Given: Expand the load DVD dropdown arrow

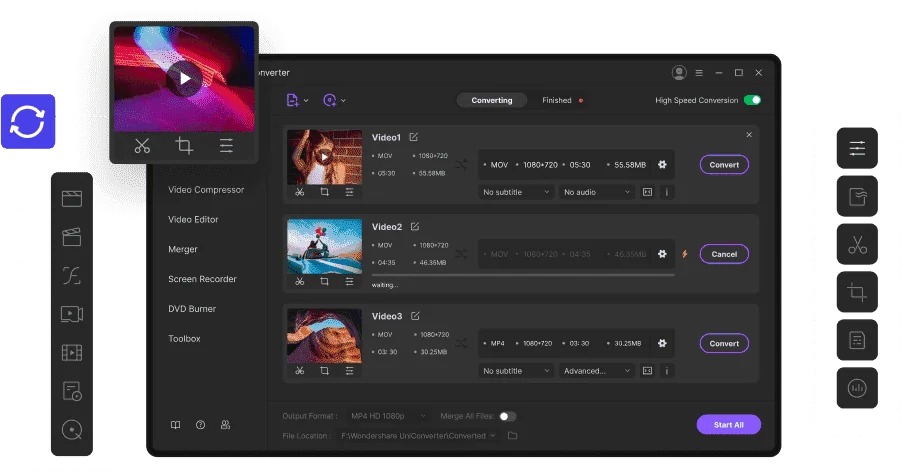Looking at the screenshot, I should pyautogui.click(x=343, y=101).
